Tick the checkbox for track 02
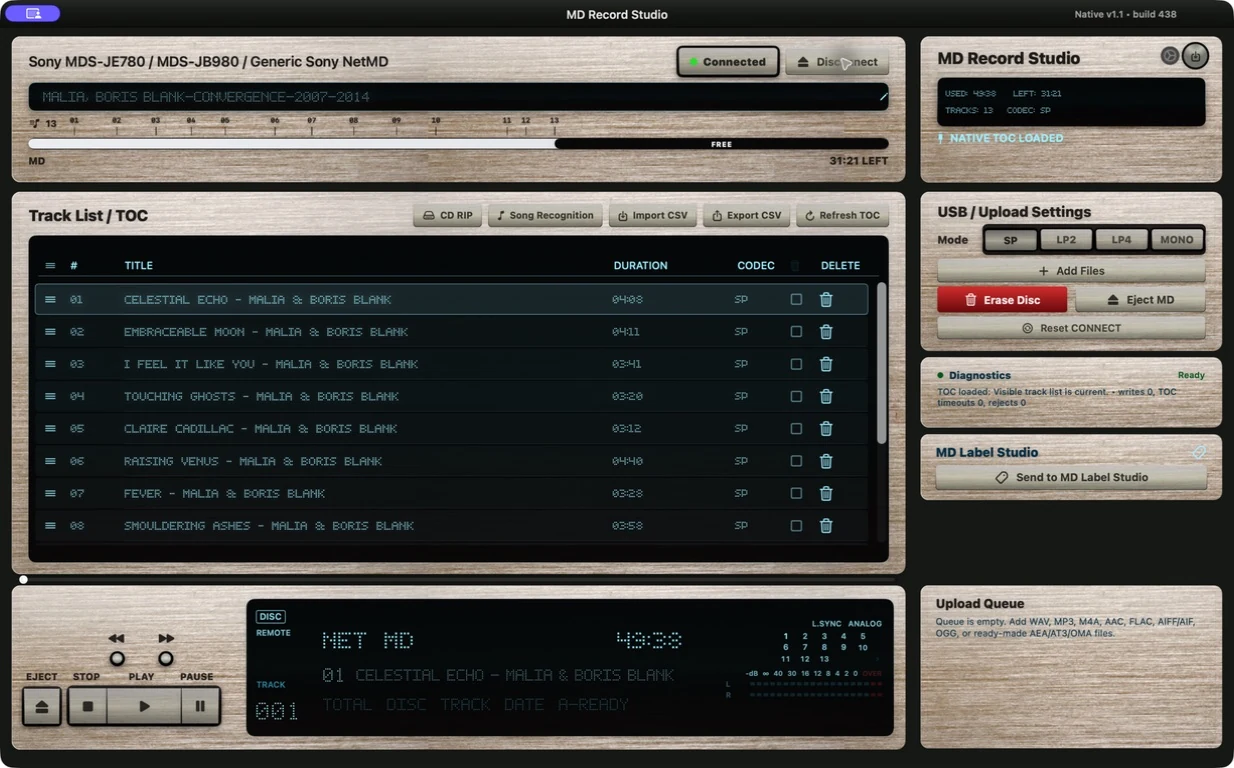Viewport: 1234px width, 768px height. pos(796,332)
